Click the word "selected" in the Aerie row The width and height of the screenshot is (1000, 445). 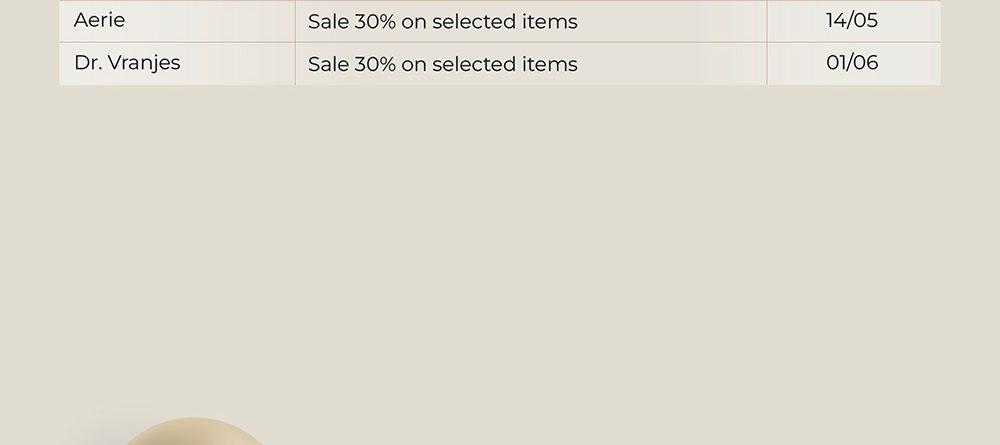[474, 22]
